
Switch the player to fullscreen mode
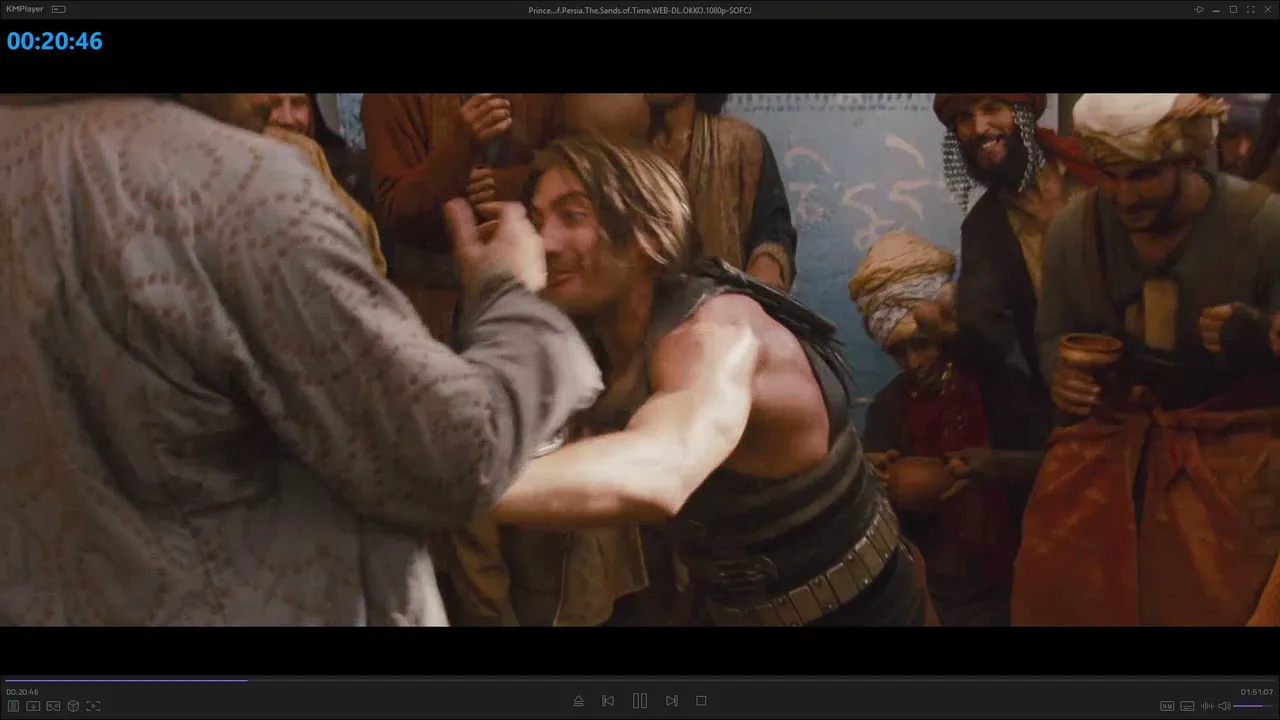tap(1250, 9)
